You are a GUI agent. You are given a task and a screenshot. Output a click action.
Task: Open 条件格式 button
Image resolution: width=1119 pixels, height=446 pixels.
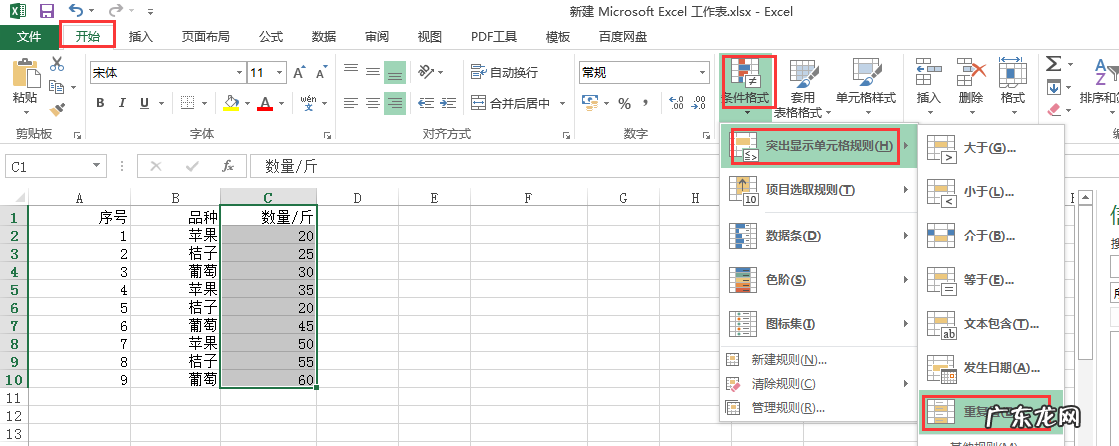[x=746, y=86]
